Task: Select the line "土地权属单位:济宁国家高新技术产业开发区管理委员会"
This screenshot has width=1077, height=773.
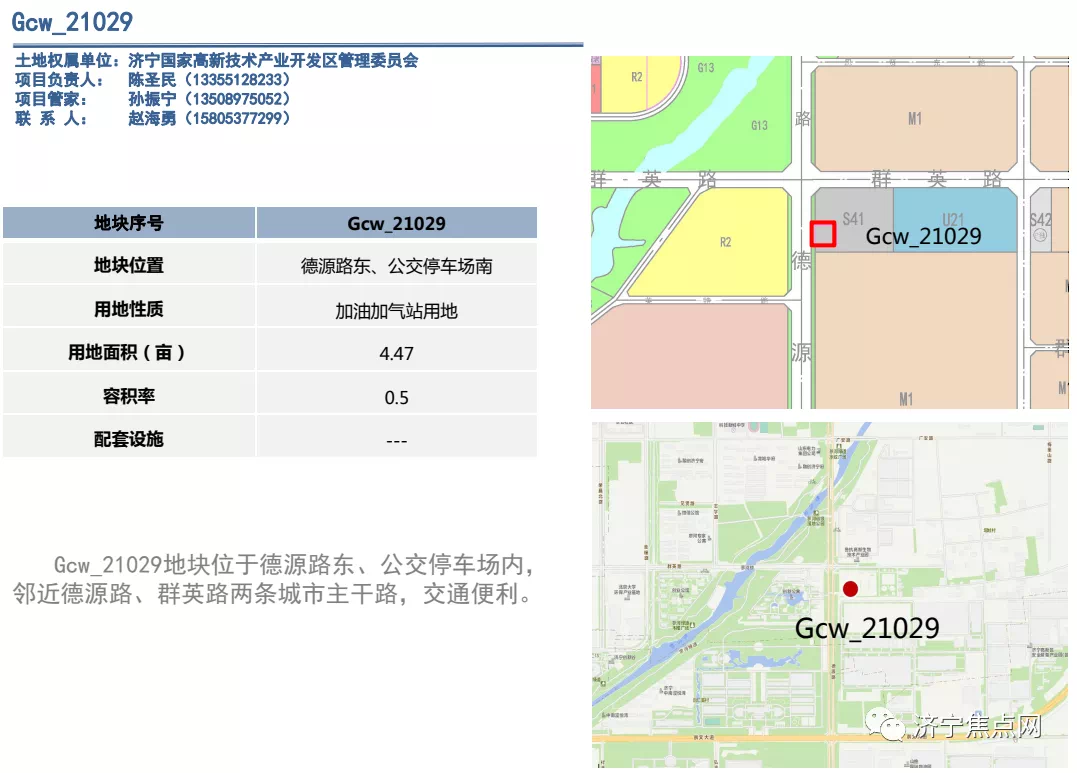Action: (216, 60)
